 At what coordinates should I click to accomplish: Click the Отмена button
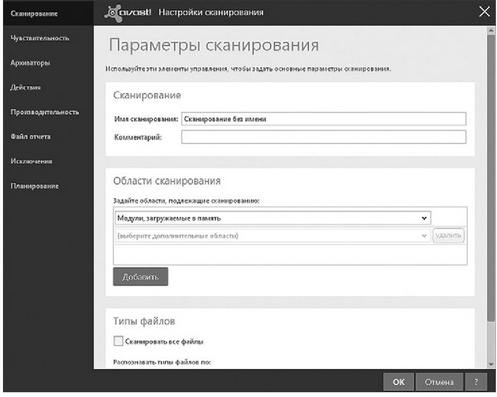[439, 382]
